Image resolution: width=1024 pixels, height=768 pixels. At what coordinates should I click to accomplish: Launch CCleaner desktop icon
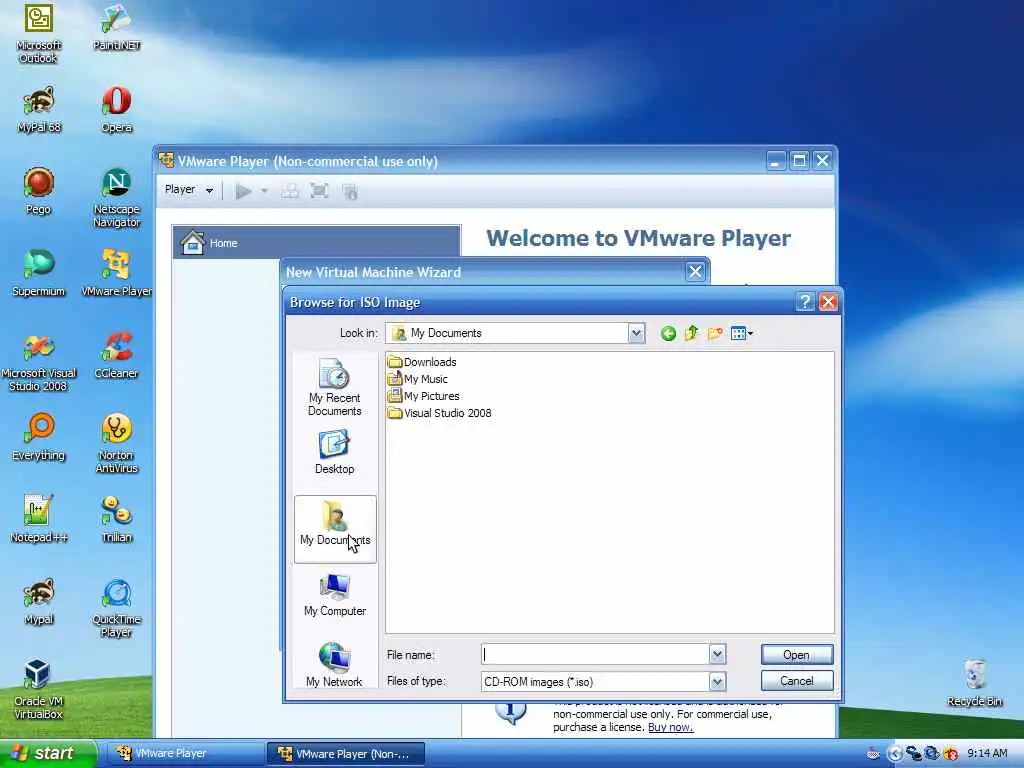[116, 355]
